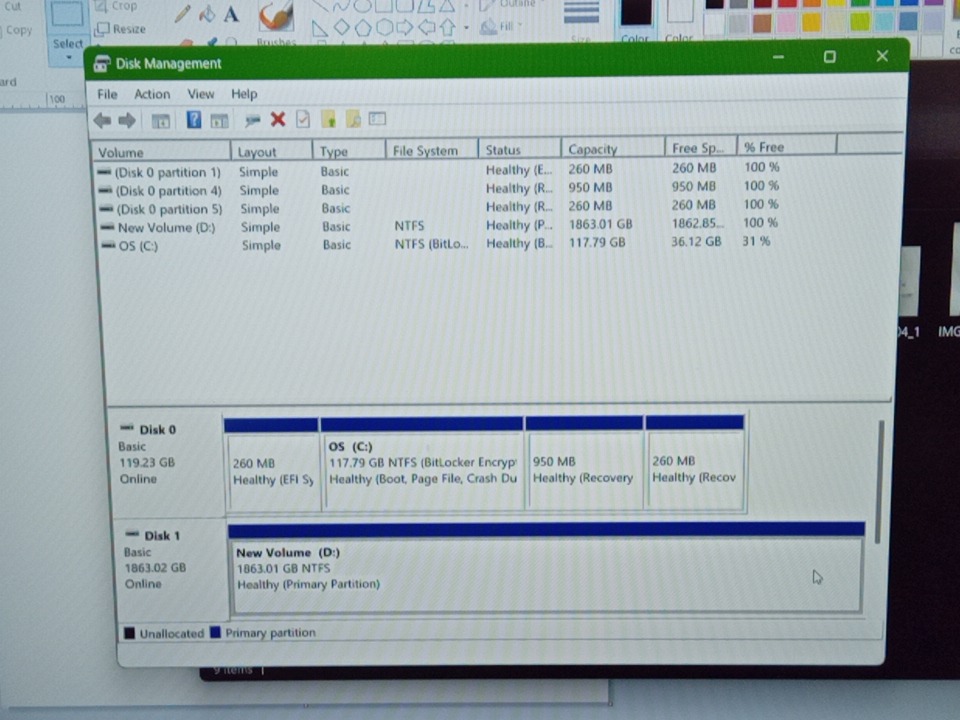Open the line Size selector in Paint

[x=580, y=21]
